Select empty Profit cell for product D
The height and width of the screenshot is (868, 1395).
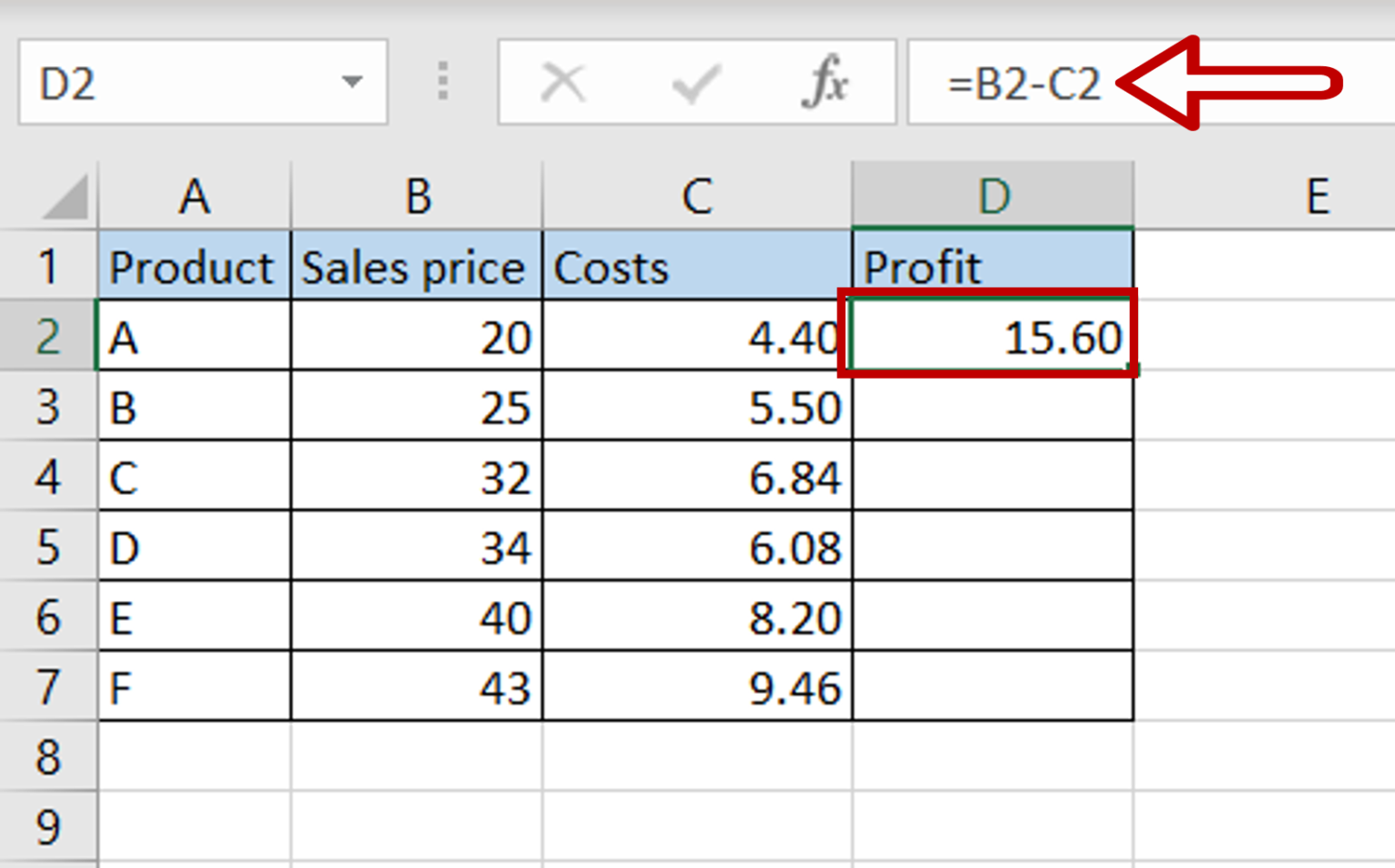(x=994, y=546)
